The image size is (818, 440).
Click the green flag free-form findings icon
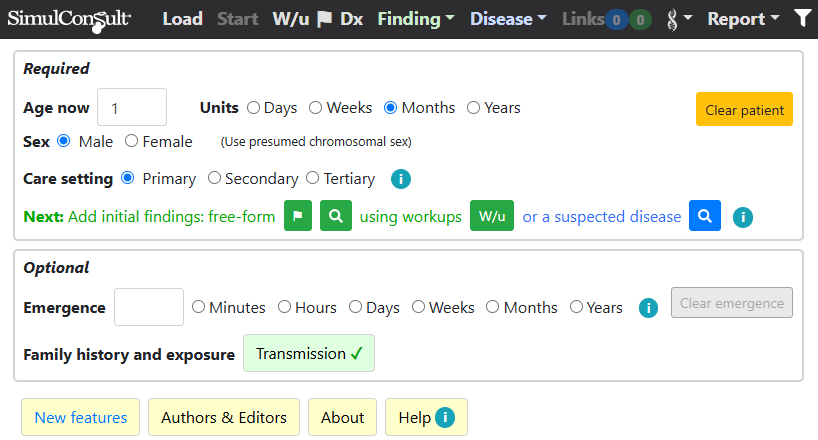pos(298,216)
